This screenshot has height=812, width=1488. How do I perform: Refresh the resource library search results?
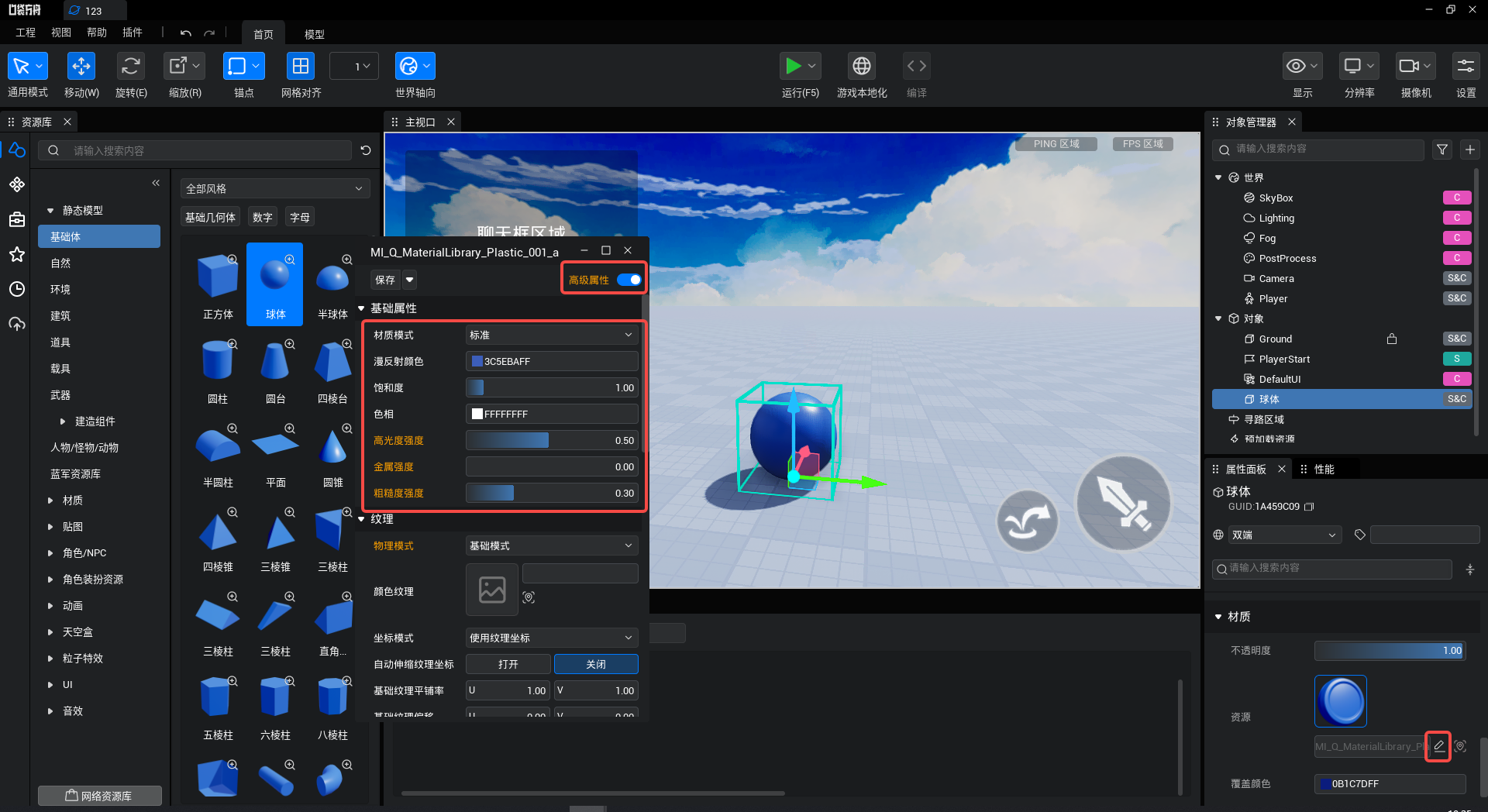pyautogui.click(x=366, y=150)
